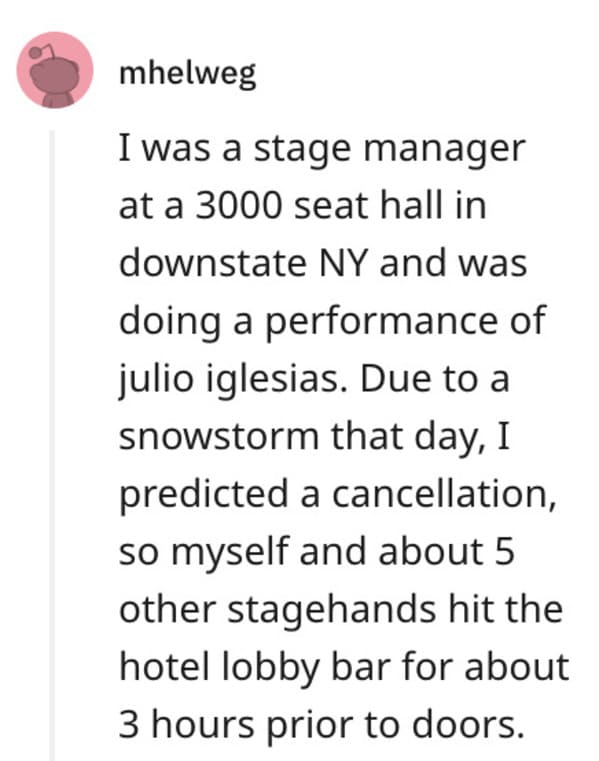The image size is (599, 761).
Task: Click the line 'snowstorm that day, I'
Action: pos(314,436)
